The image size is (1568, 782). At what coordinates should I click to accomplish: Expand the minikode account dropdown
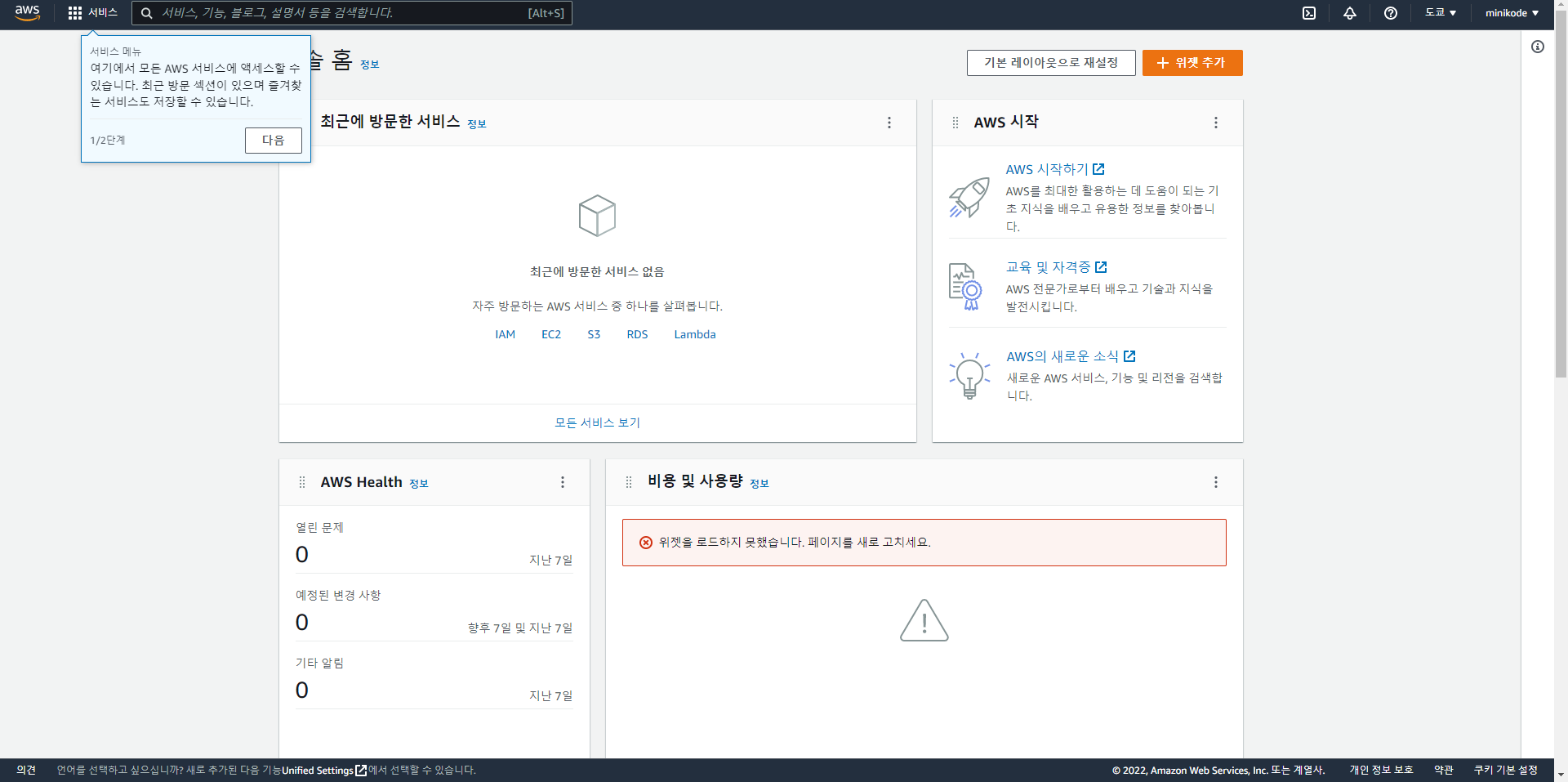point(1512,13)
